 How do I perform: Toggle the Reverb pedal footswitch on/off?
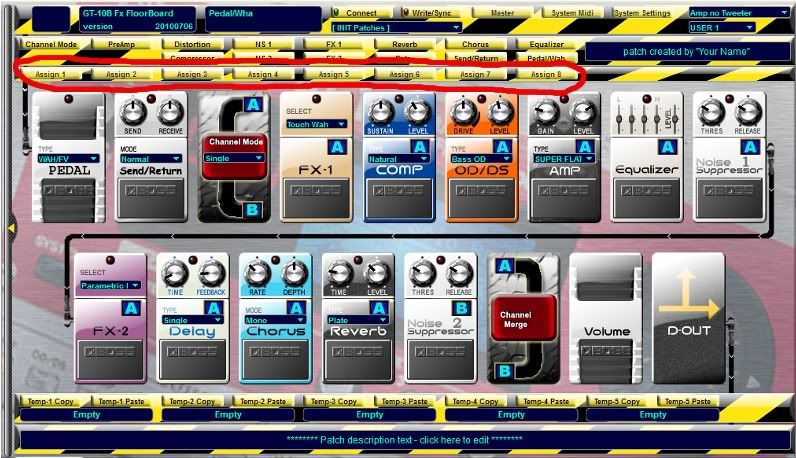point(359,354)
